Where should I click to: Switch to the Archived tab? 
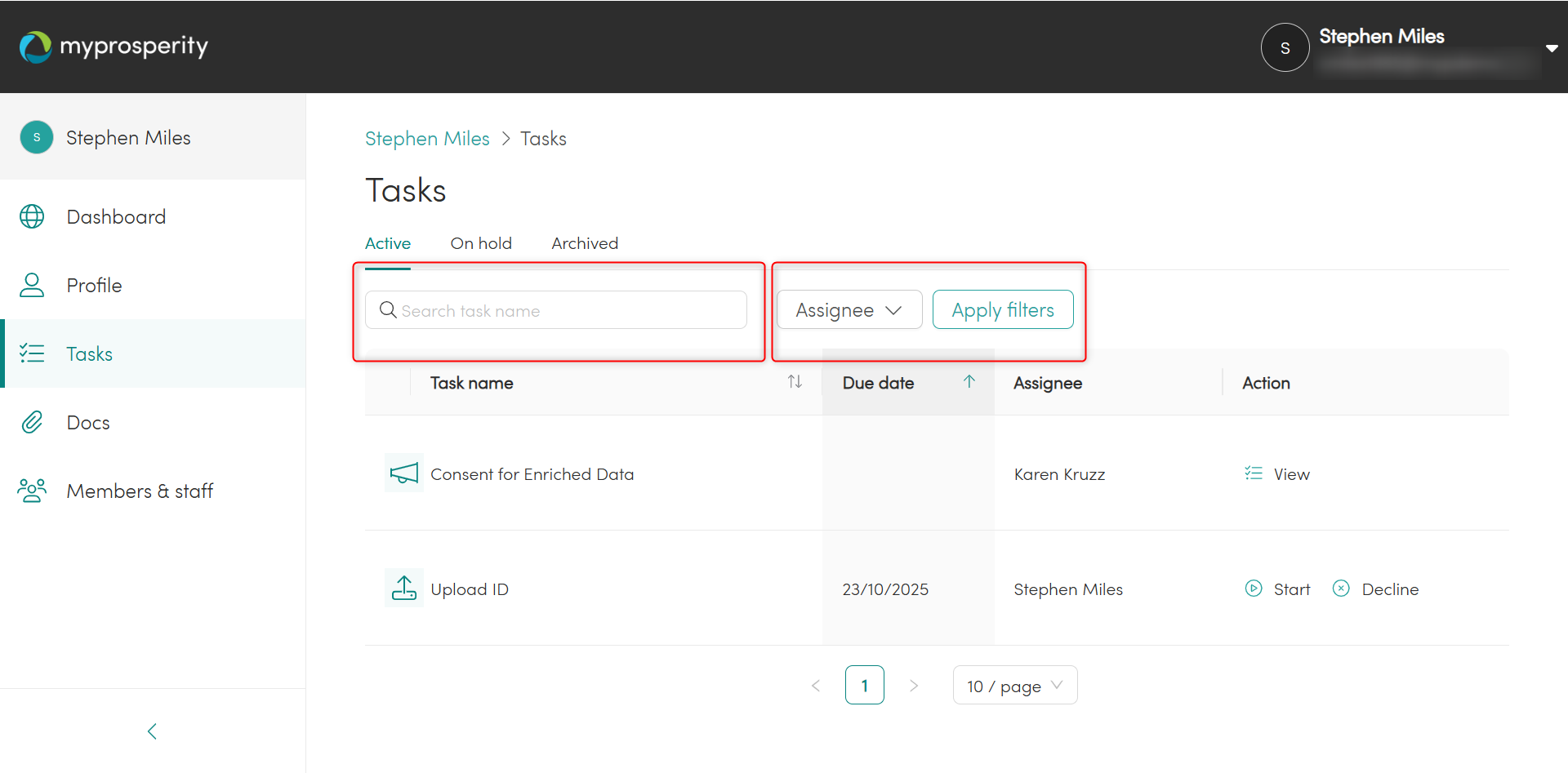[585, 243]
